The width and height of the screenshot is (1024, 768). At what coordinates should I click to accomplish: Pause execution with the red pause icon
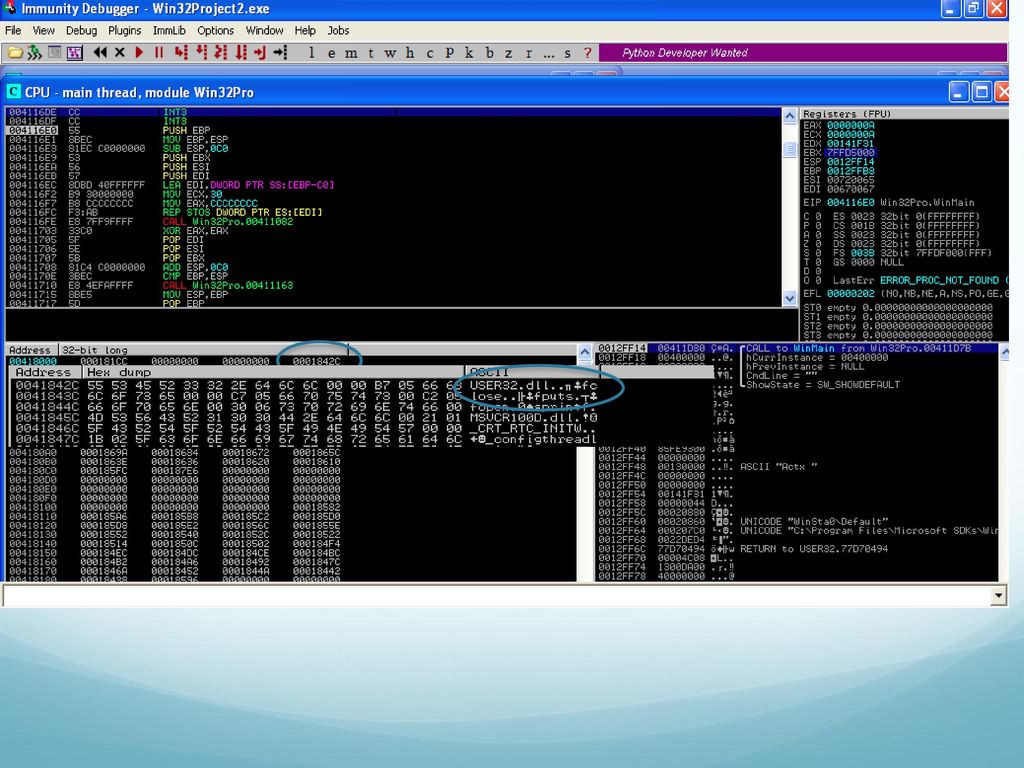click(159, 52)
